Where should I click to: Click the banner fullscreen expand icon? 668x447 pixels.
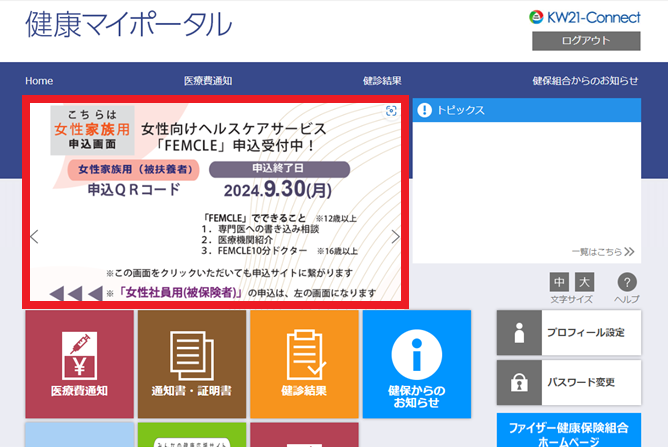(391, 111)
